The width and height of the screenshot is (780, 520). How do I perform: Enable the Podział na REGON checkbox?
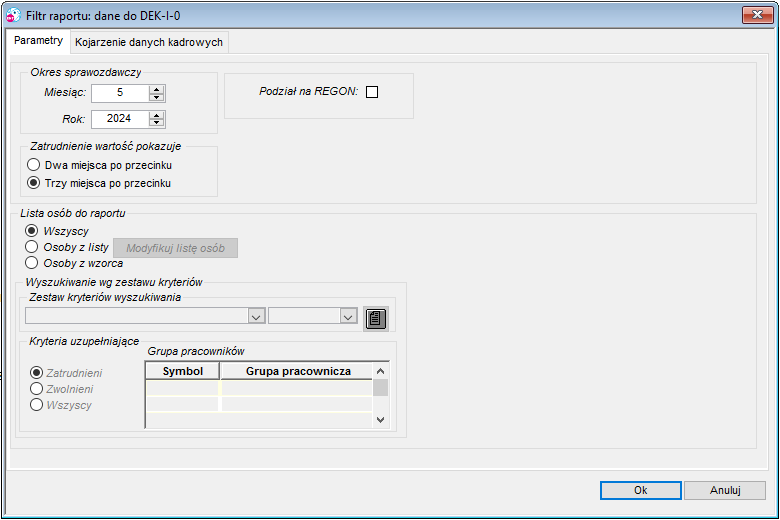(x=372, y=92)
